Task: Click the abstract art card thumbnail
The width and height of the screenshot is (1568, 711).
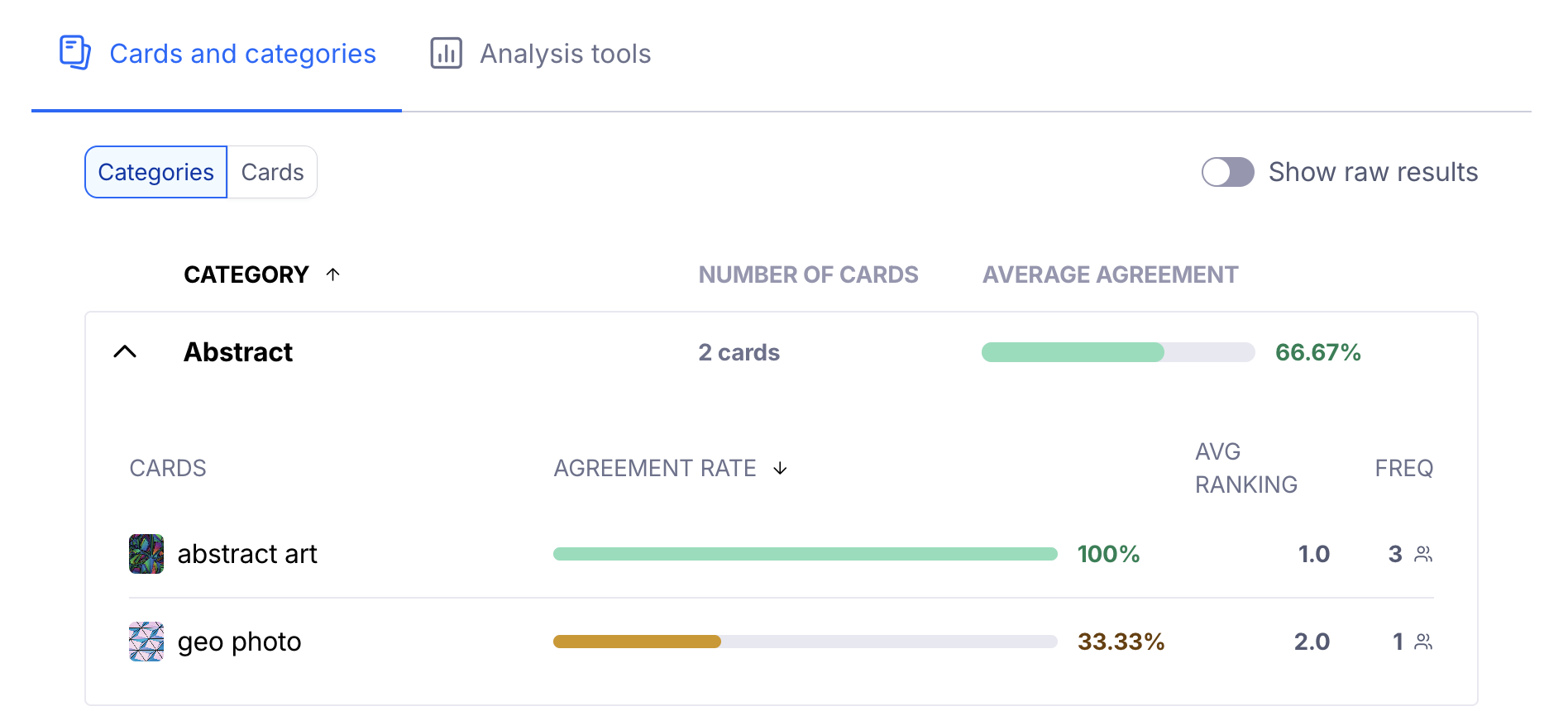Action: tap(146, 554)
